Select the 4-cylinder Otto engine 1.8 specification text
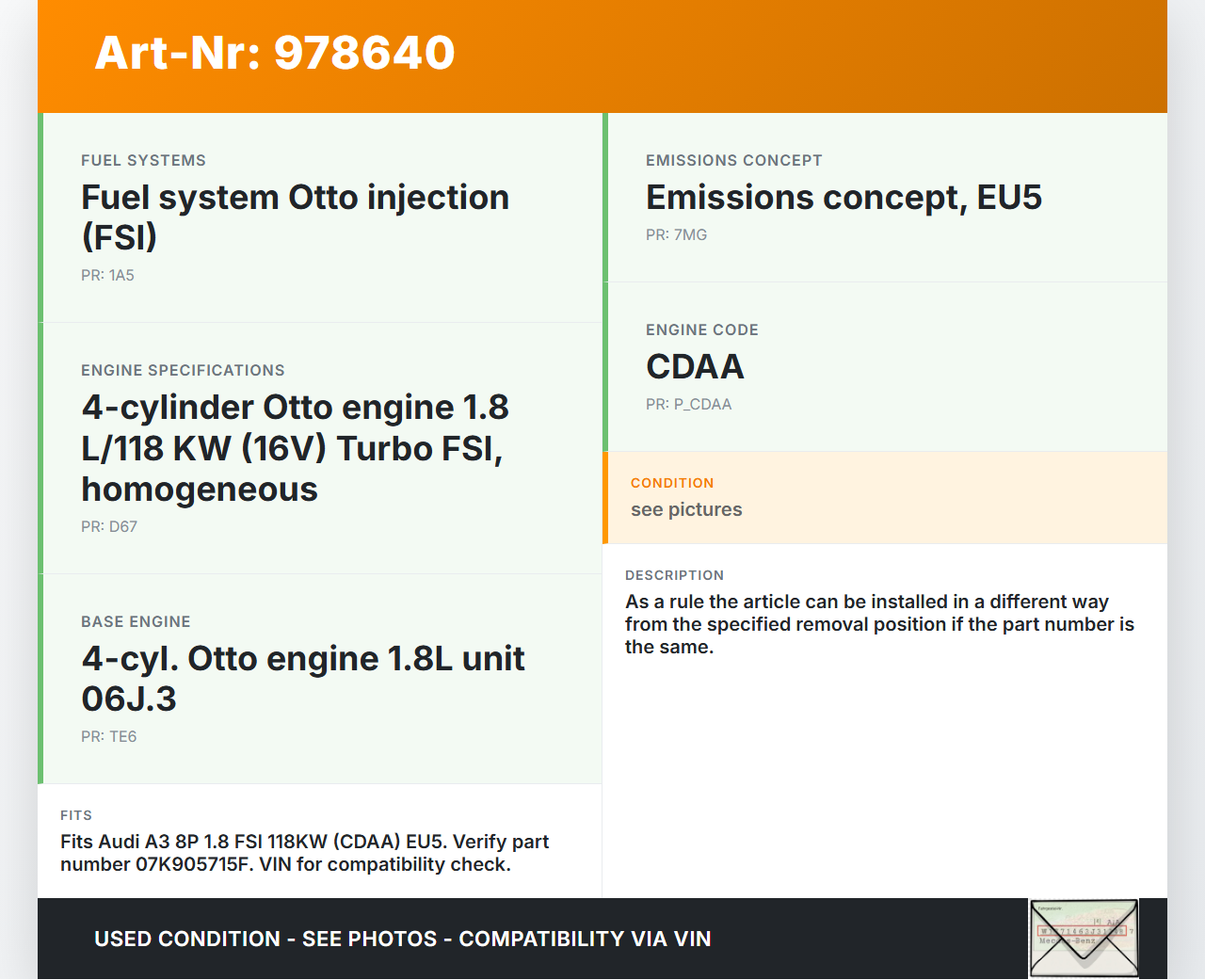The height and width of the screenshot is (980, 1205). (x=295, y=448)
